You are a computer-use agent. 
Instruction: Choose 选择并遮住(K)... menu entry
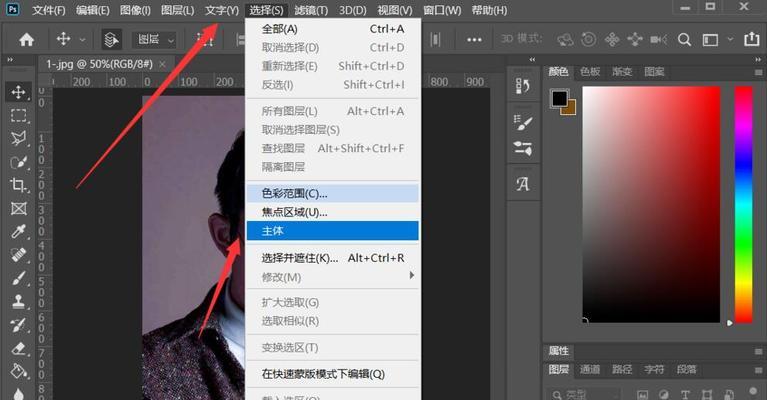click(x=333, y=258)
